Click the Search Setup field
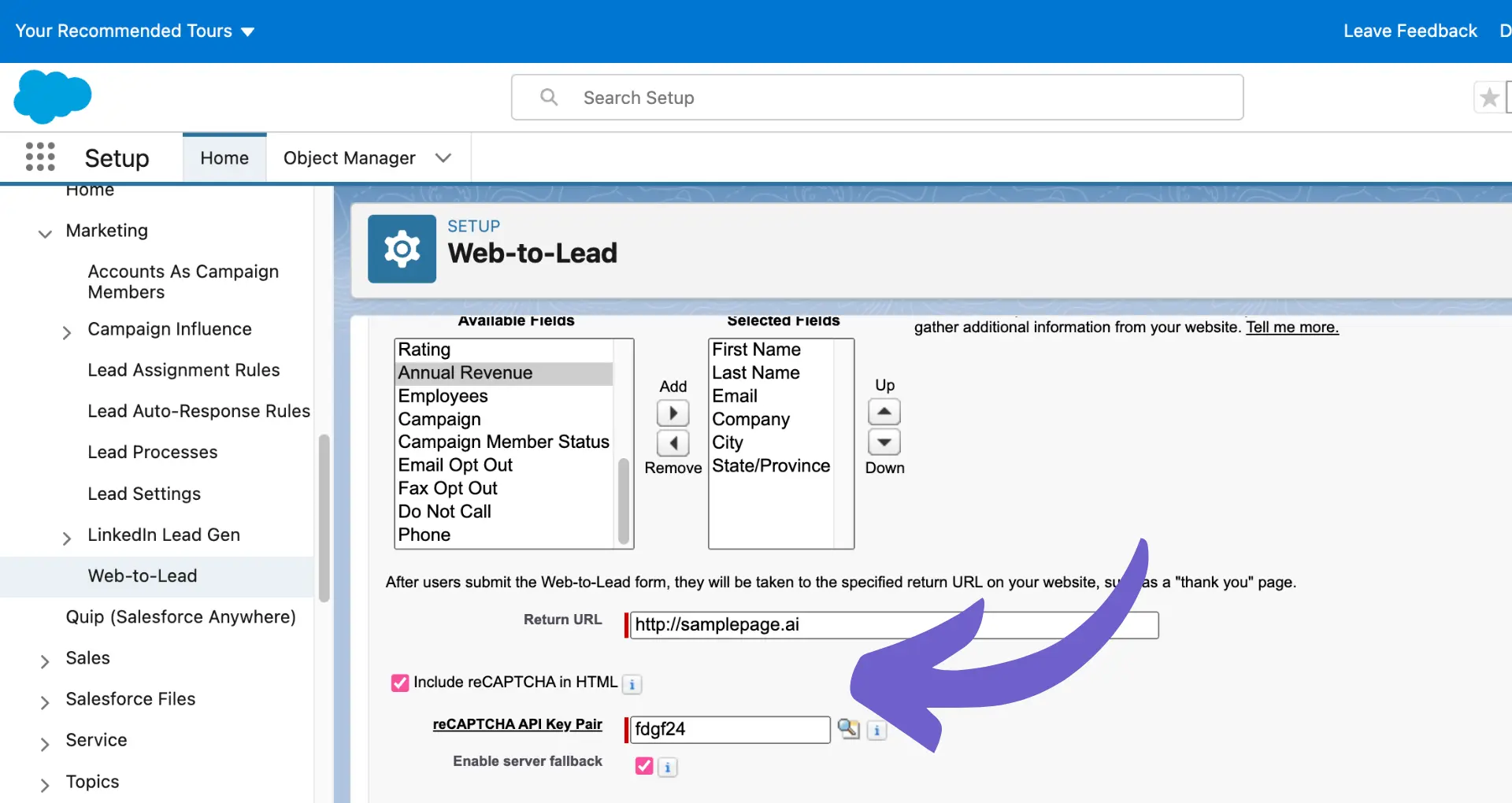 point(877,97)
